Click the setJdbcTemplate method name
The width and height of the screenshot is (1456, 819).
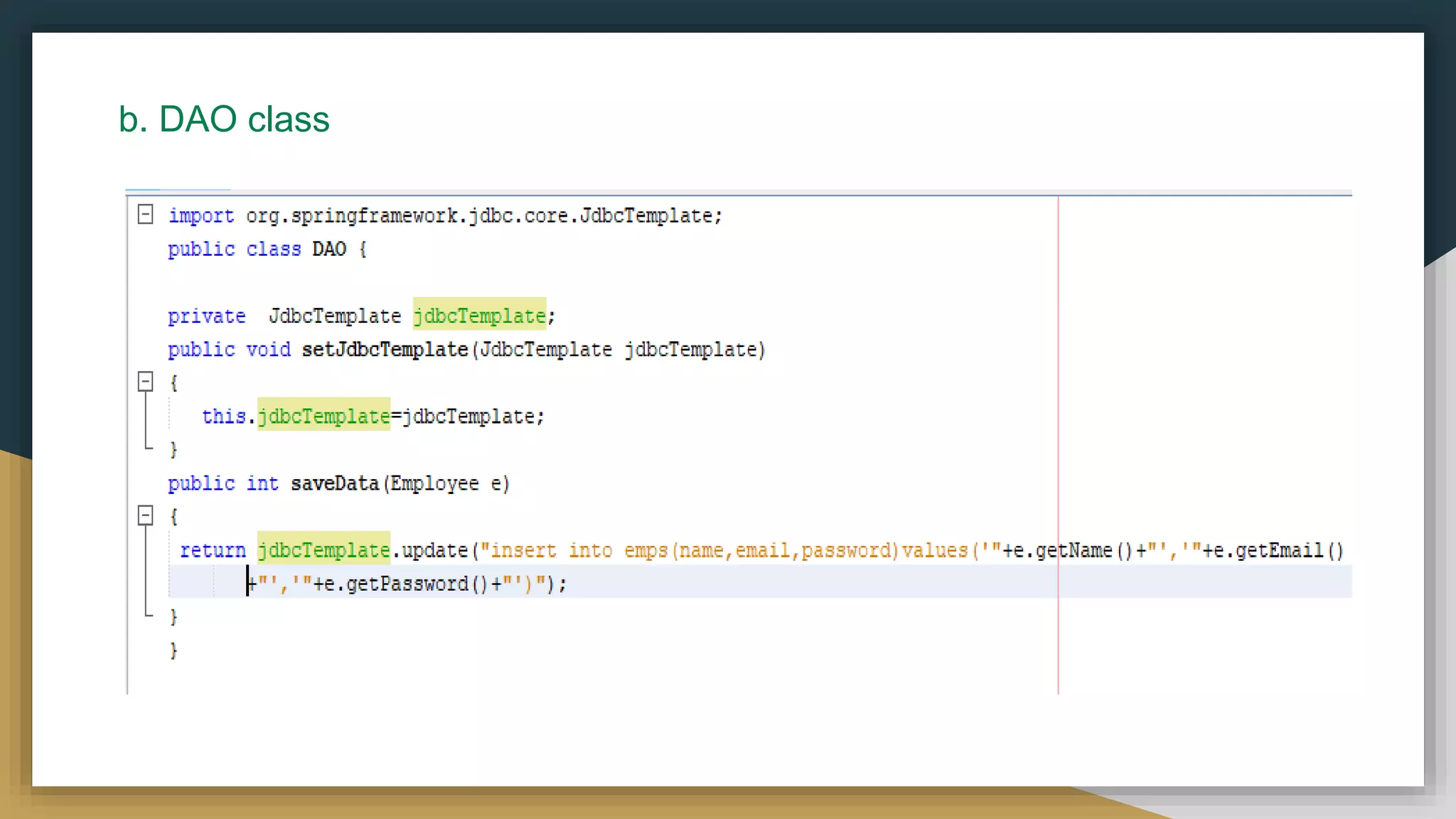click(x=384, y=350)
